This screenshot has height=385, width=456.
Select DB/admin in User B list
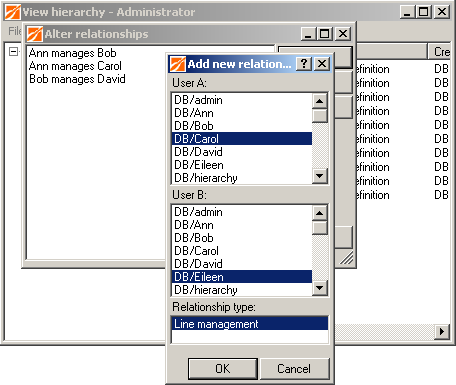(242, 212)
